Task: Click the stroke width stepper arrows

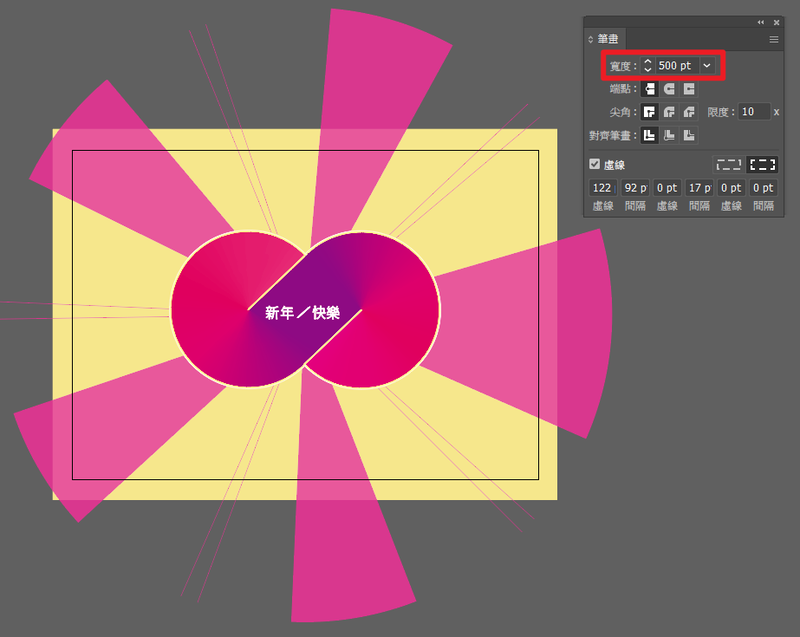Action: pos(647,65)
